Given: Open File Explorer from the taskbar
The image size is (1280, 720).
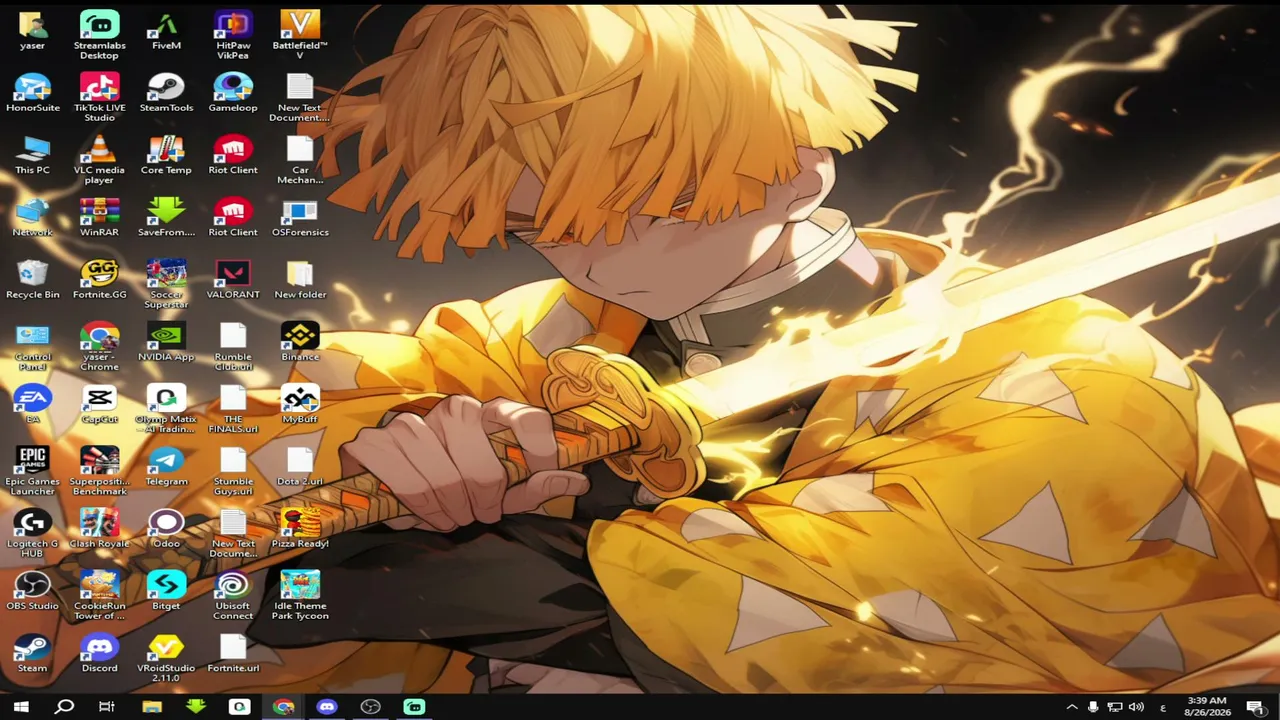Looking at the screenshot, I should 152,707.
